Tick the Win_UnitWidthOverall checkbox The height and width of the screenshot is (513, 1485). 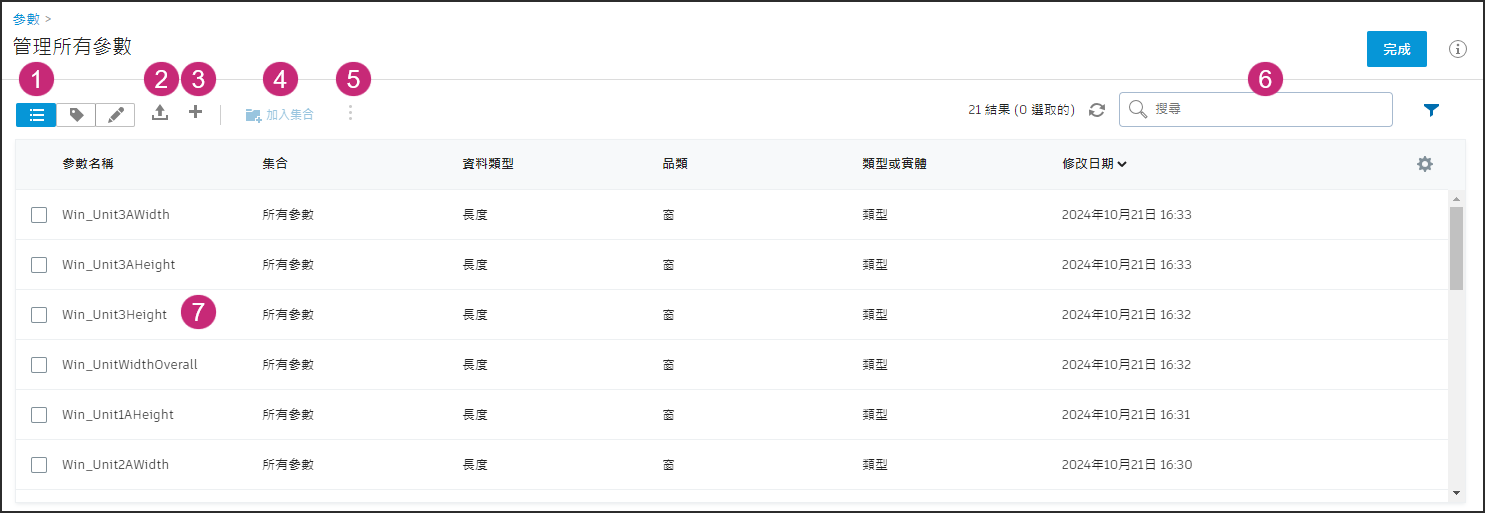point(39,365)
